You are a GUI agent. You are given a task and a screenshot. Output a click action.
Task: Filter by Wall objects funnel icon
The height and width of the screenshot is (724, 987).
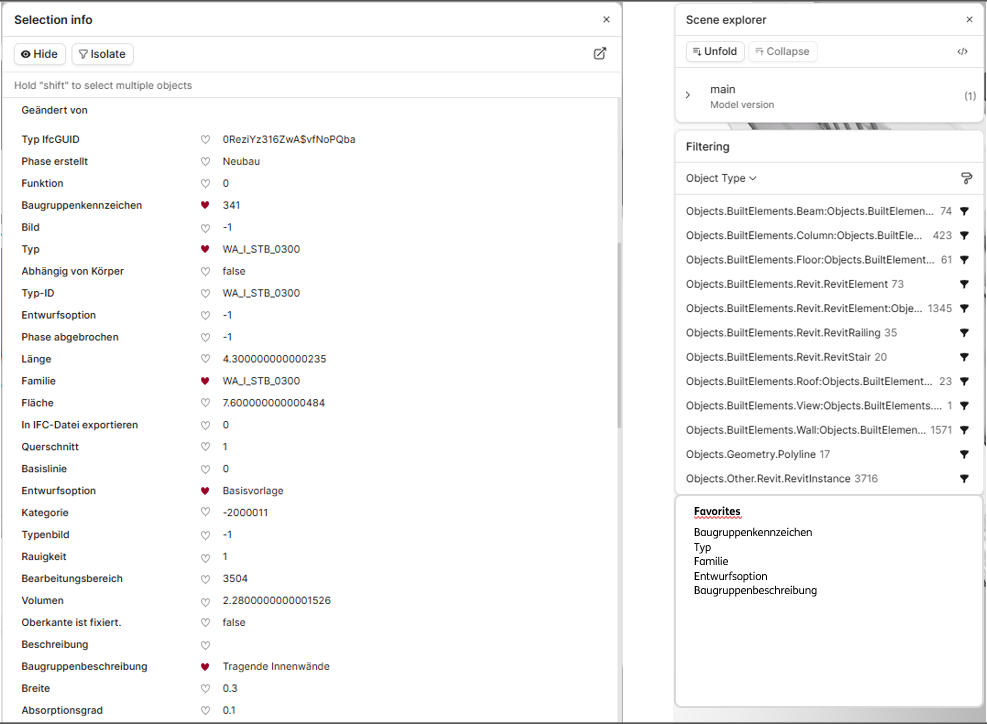pos(964,431)
